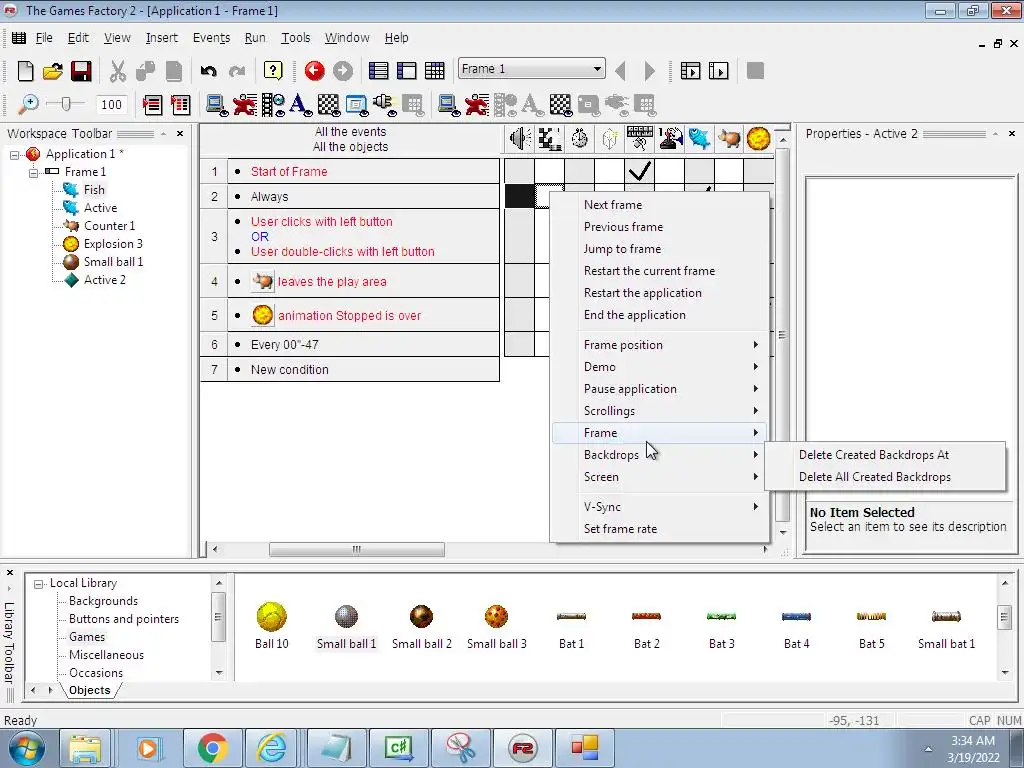Image resolution: width=1024 pixels, height=768 pixels.
Task: Click the Storyboard Controls chessboard icon
Action: (550, 138)
